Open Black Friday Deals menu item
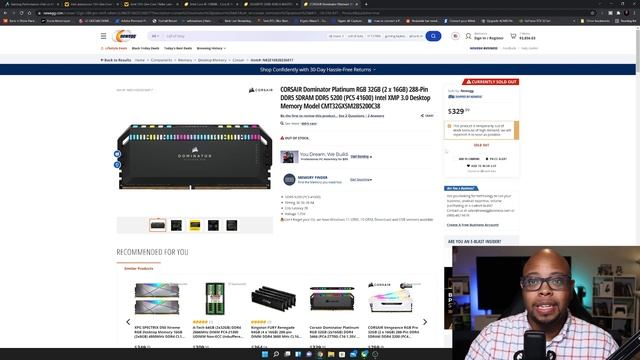This screenshot has height=360, width=640. [x=145, y=48]
